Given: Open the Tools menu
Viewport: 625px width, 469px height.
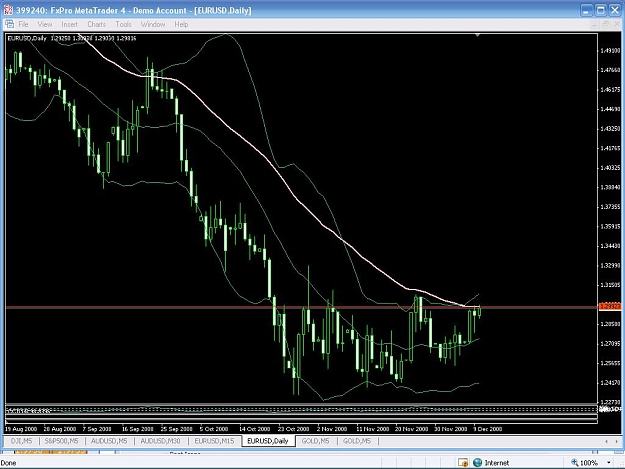Looking at the screenshot, I should coord(123,24).
